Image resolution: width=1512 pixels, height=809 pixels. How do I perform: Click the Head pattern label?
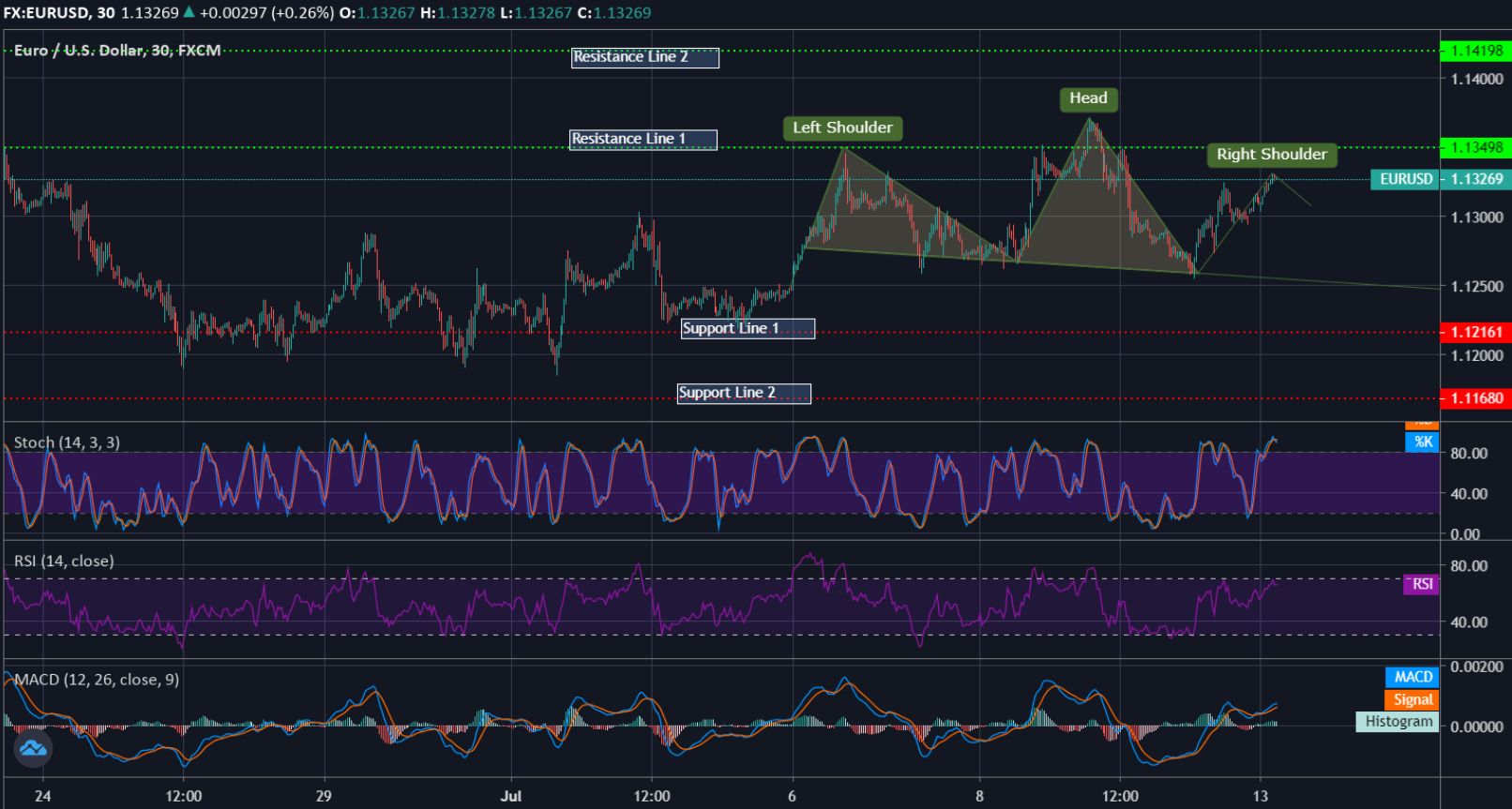1088,98
